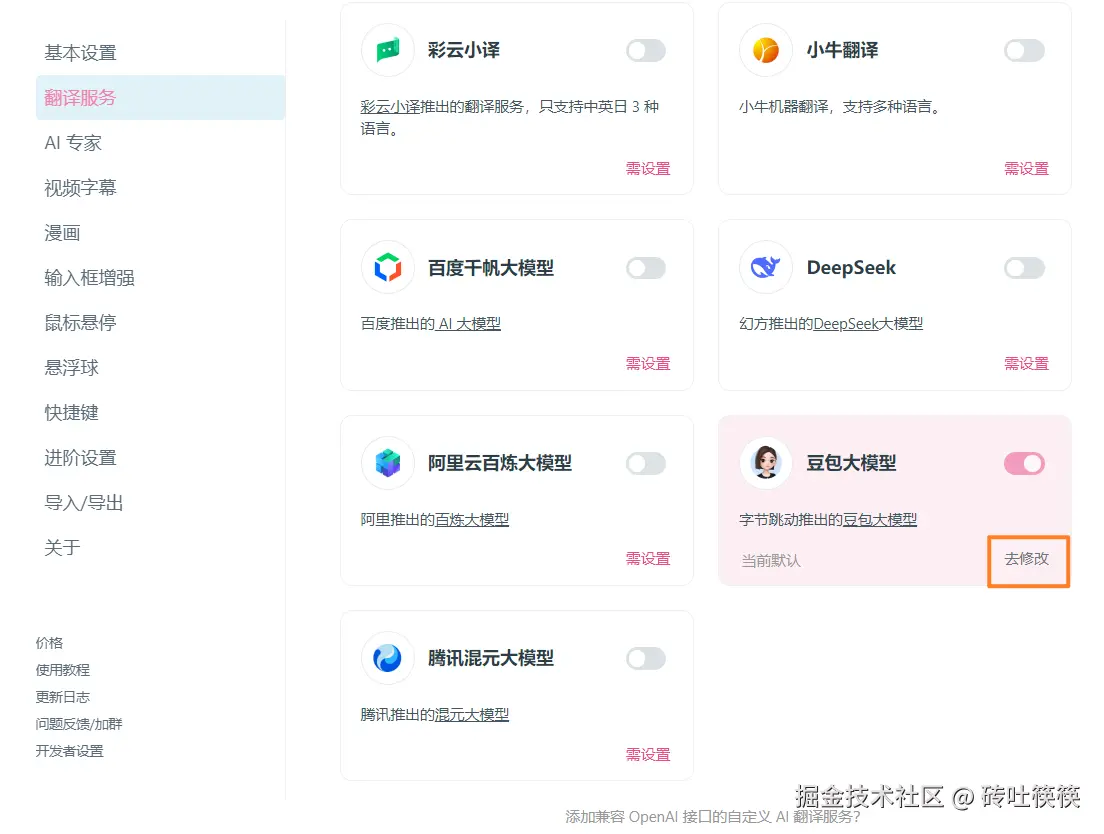The image size is (1104, 834).
Task: Enable the 小牛翻译 toggle switch
Action: [x=1024, y=51]
